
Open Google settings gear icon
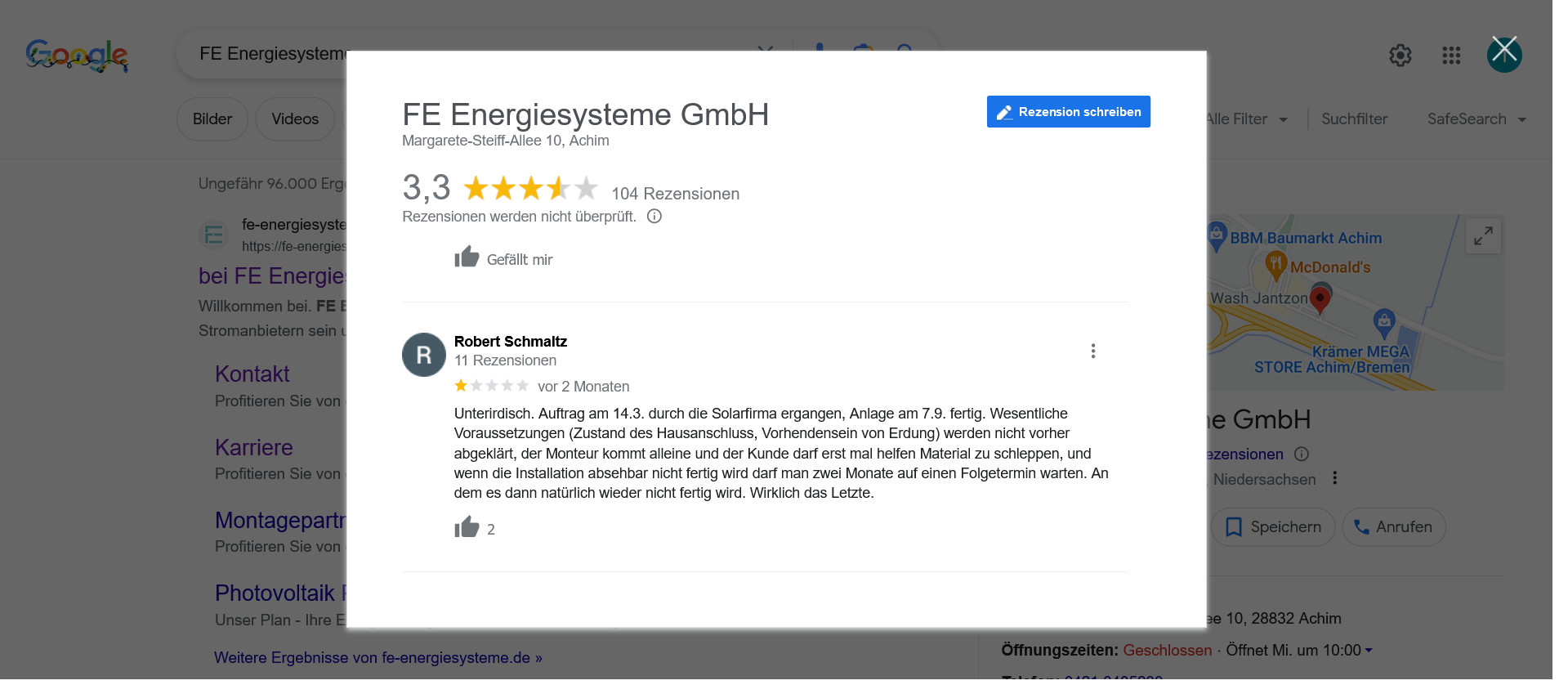1400,56
